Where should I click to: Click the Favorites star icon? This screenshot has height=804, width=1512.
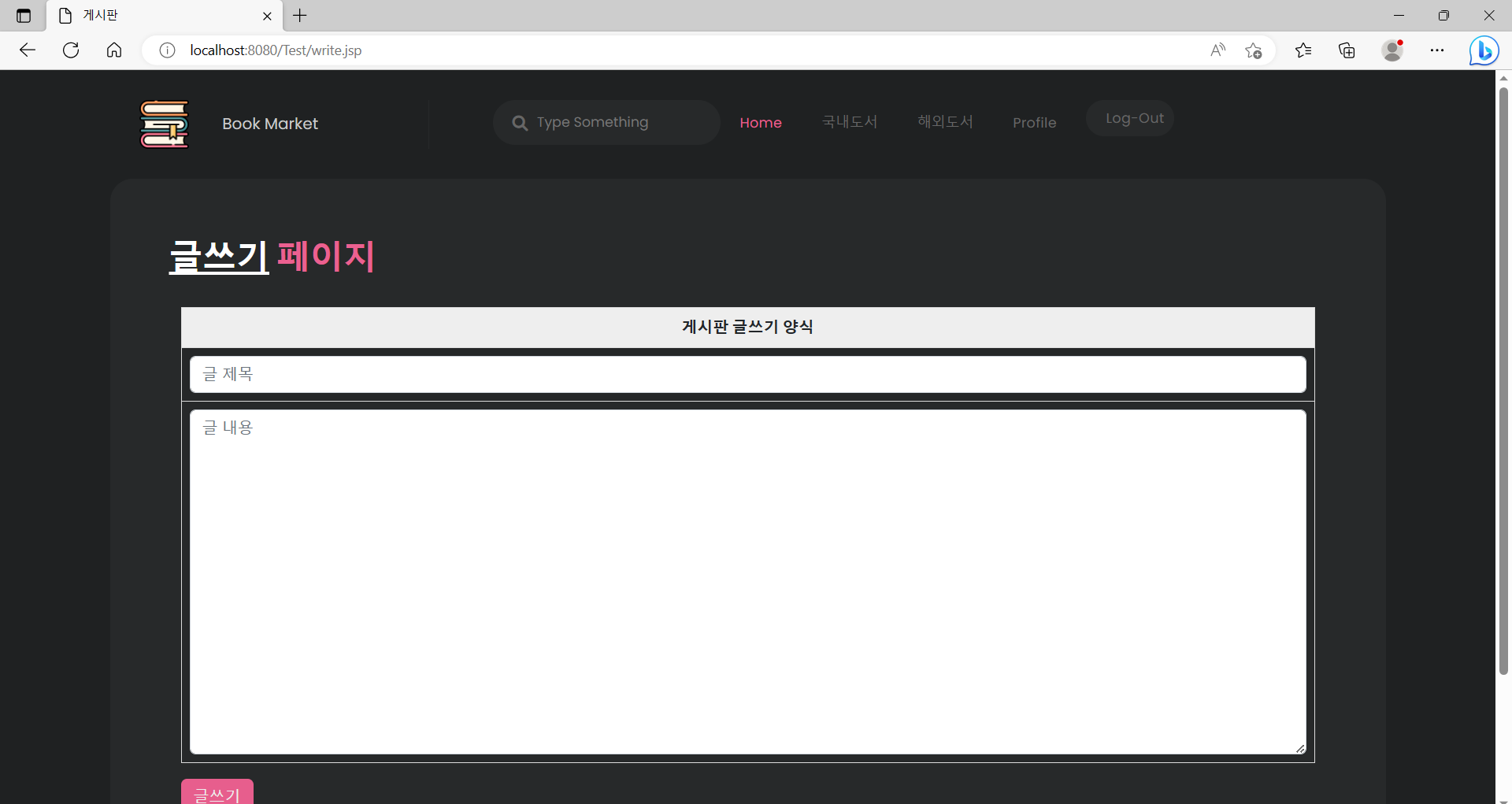1254,50
